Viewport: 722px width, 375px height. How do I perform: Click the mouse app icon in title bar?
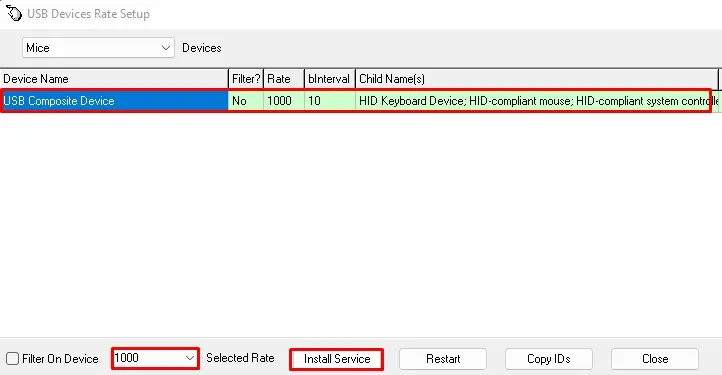click(13, 13)
